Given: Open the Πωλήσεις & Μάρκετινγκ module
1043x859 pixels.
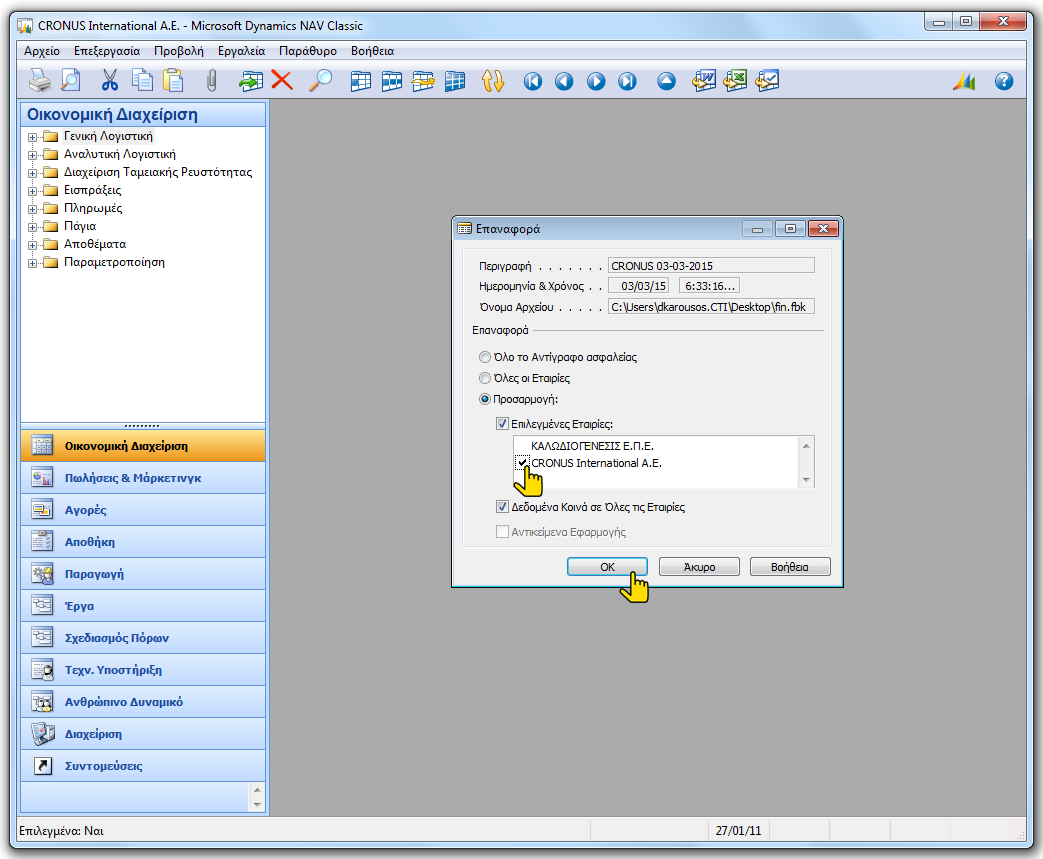Looking at the screenshot, I should coord(143,478).
